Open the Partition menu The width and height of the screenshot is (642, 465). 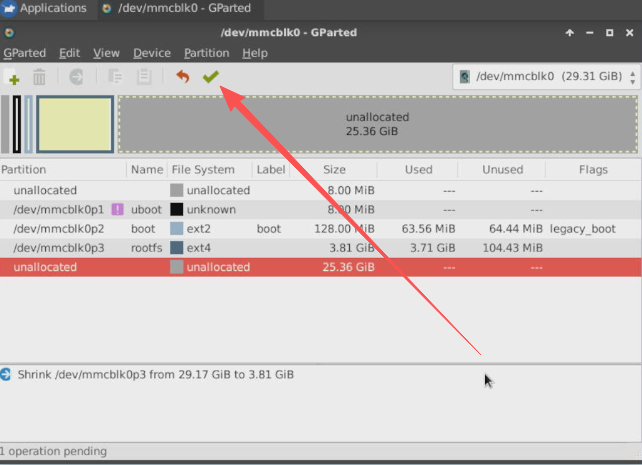(x=206, y=53)
